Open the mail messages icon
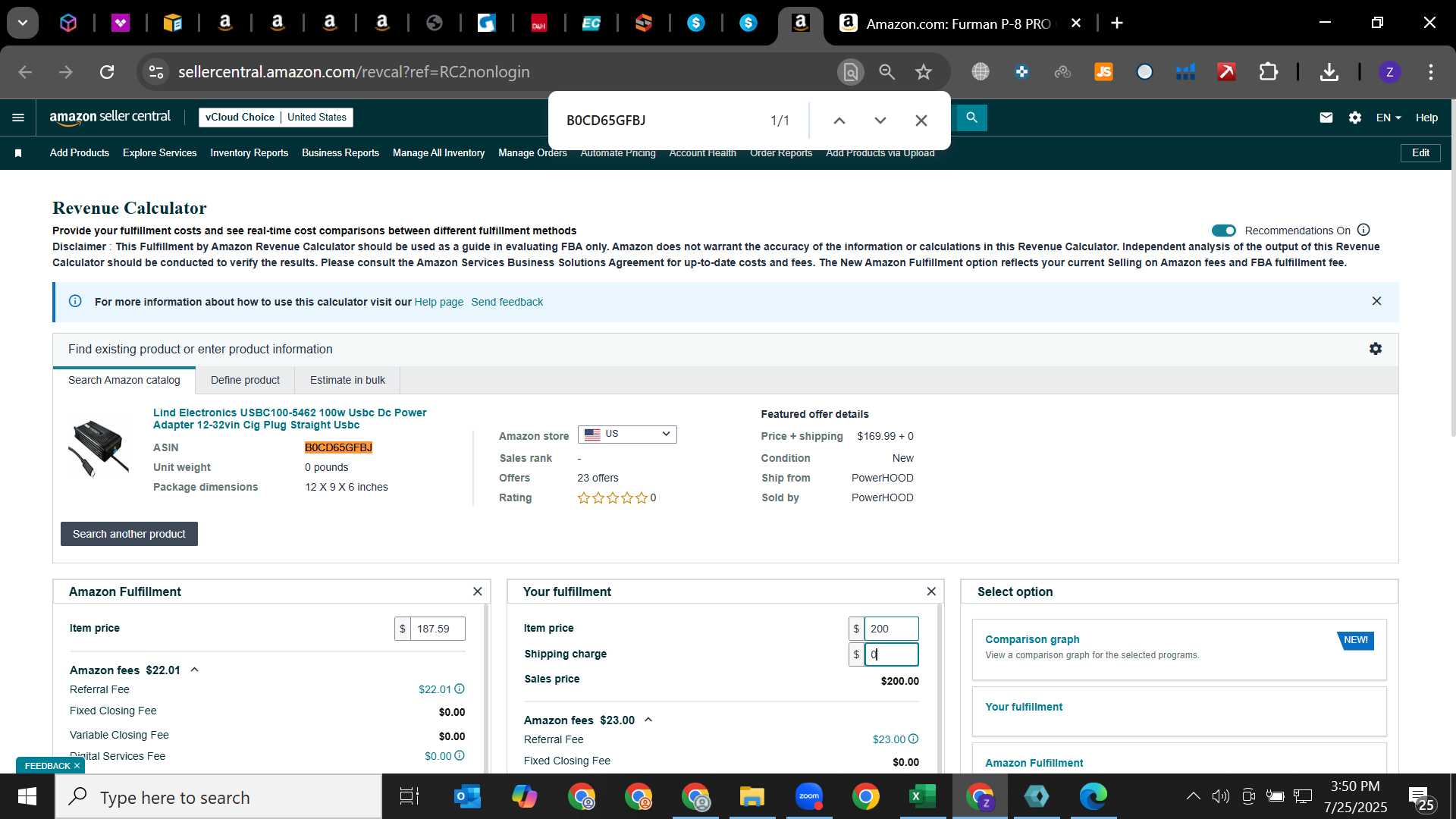Viewport: 1456px width, 819px height. 1326,118
